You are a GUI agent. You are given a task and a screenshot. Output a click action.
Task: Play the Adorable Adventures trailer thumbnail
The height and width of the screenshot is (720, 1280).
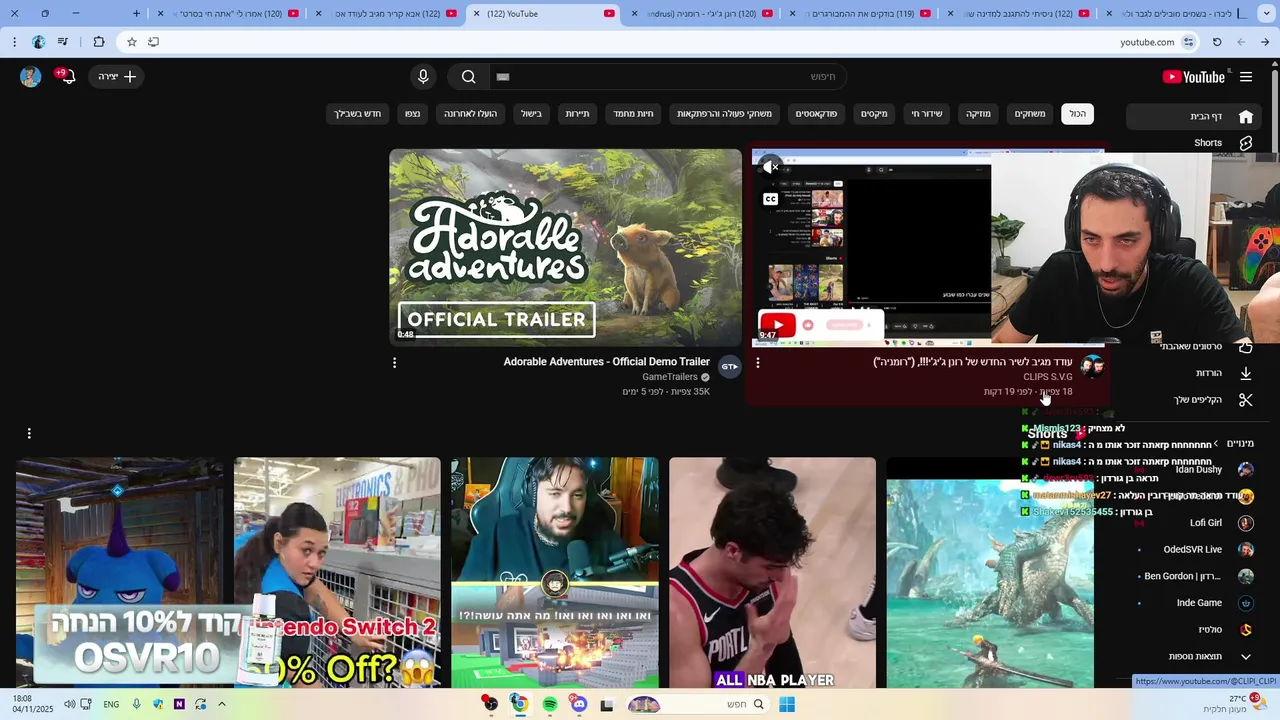click(565, 247)
